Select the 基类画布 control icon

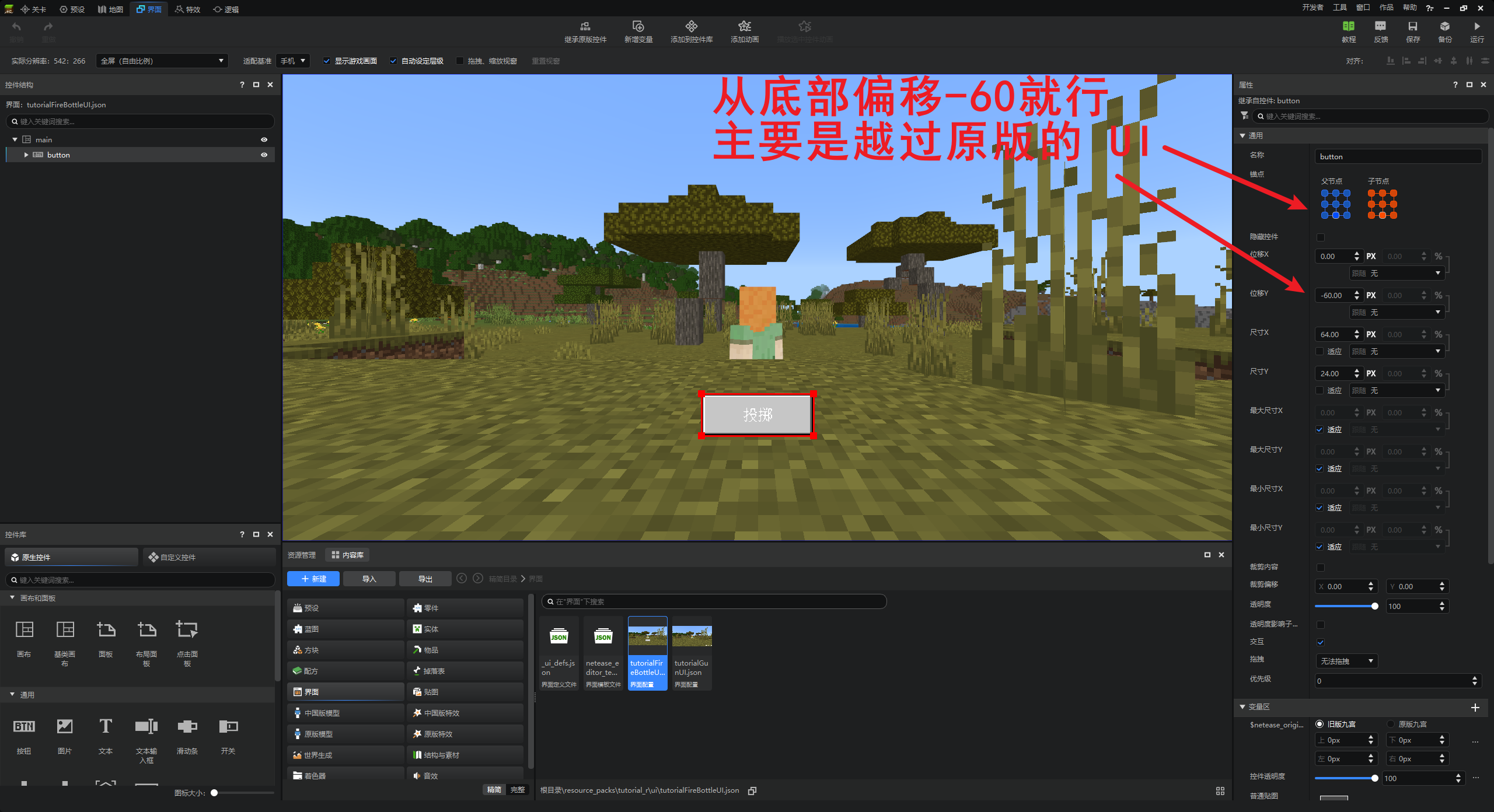[65, 629]
